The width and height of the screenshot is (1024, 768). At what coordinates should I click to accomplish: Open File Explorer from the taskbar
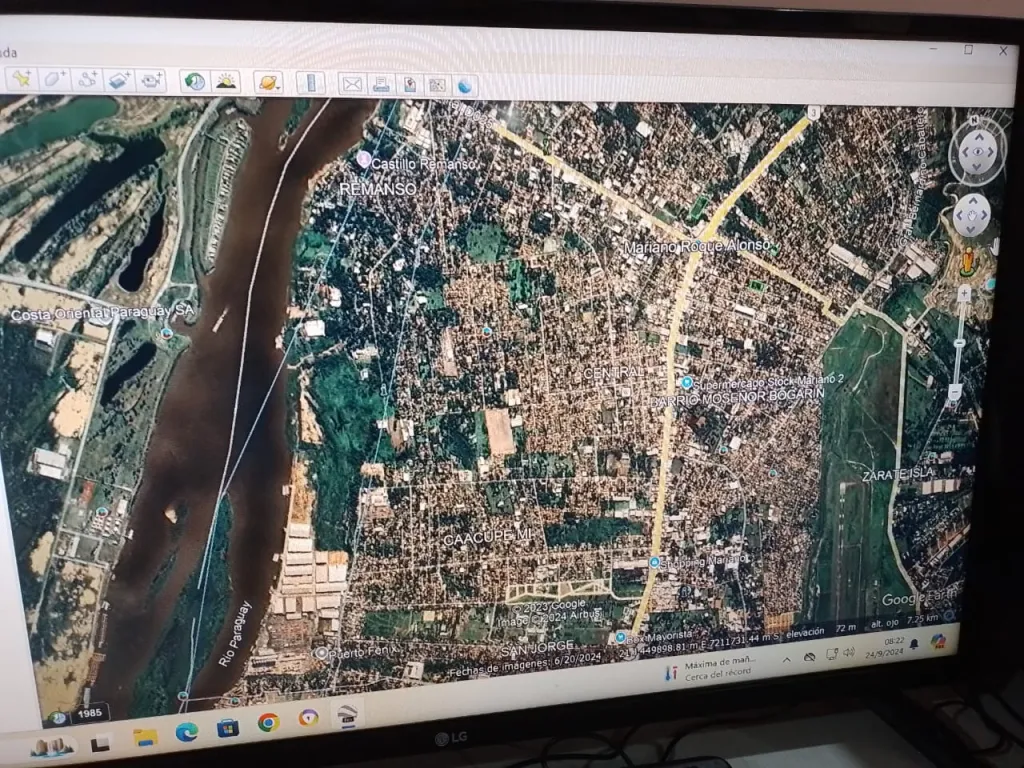145,737
